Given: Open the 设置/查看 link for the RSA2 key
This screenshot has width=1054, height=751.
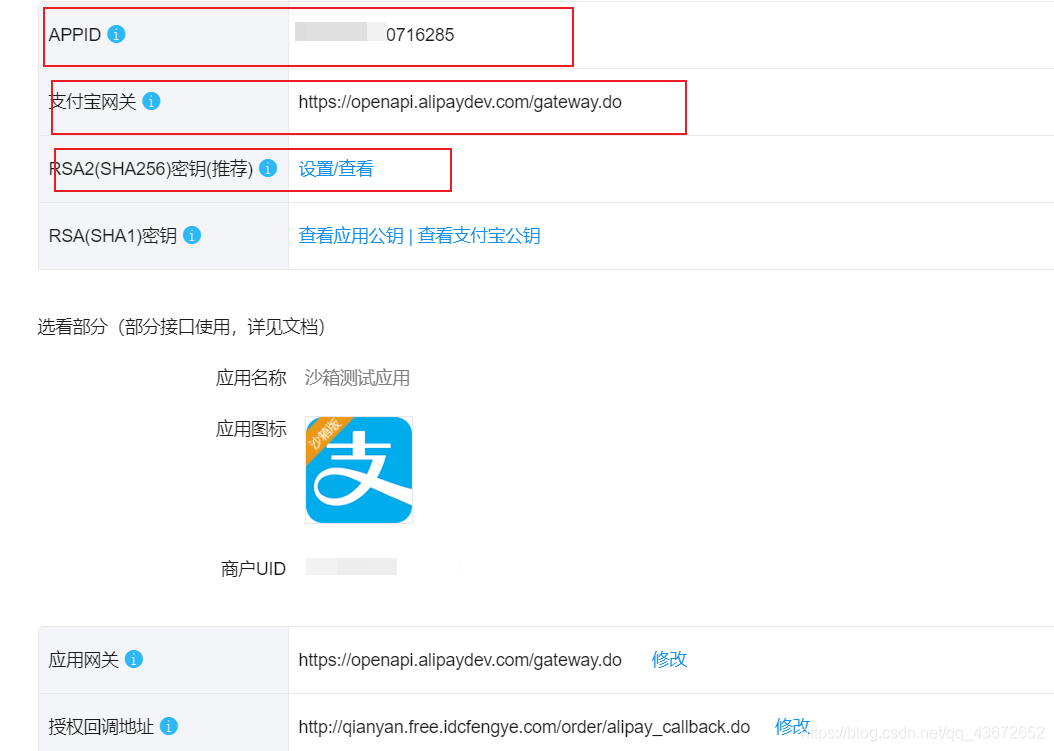Looking at the screenshot, I should [x=336, y=169].
